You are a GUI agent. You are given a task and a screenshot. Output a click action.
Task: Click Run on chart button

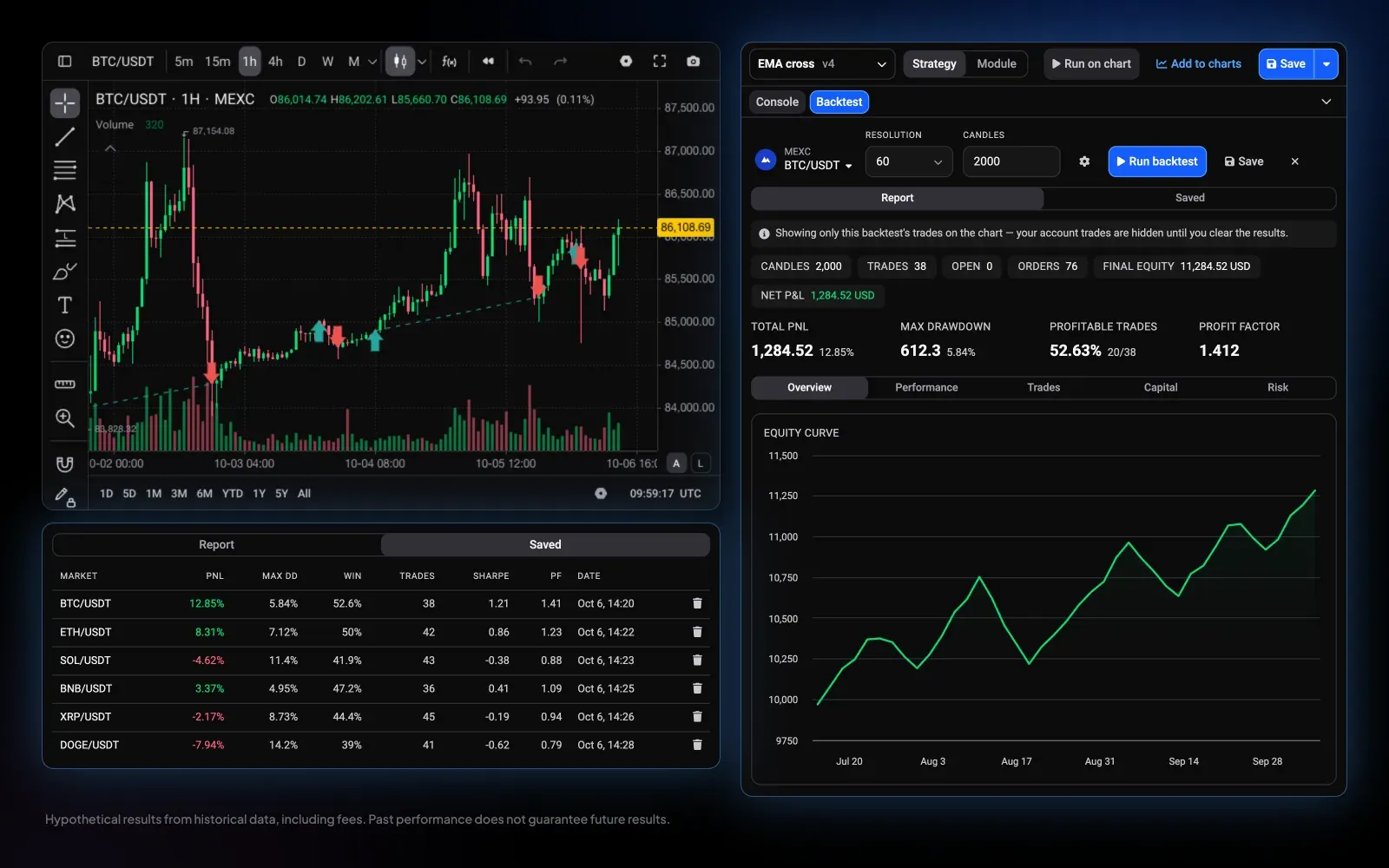[1091, 64]
